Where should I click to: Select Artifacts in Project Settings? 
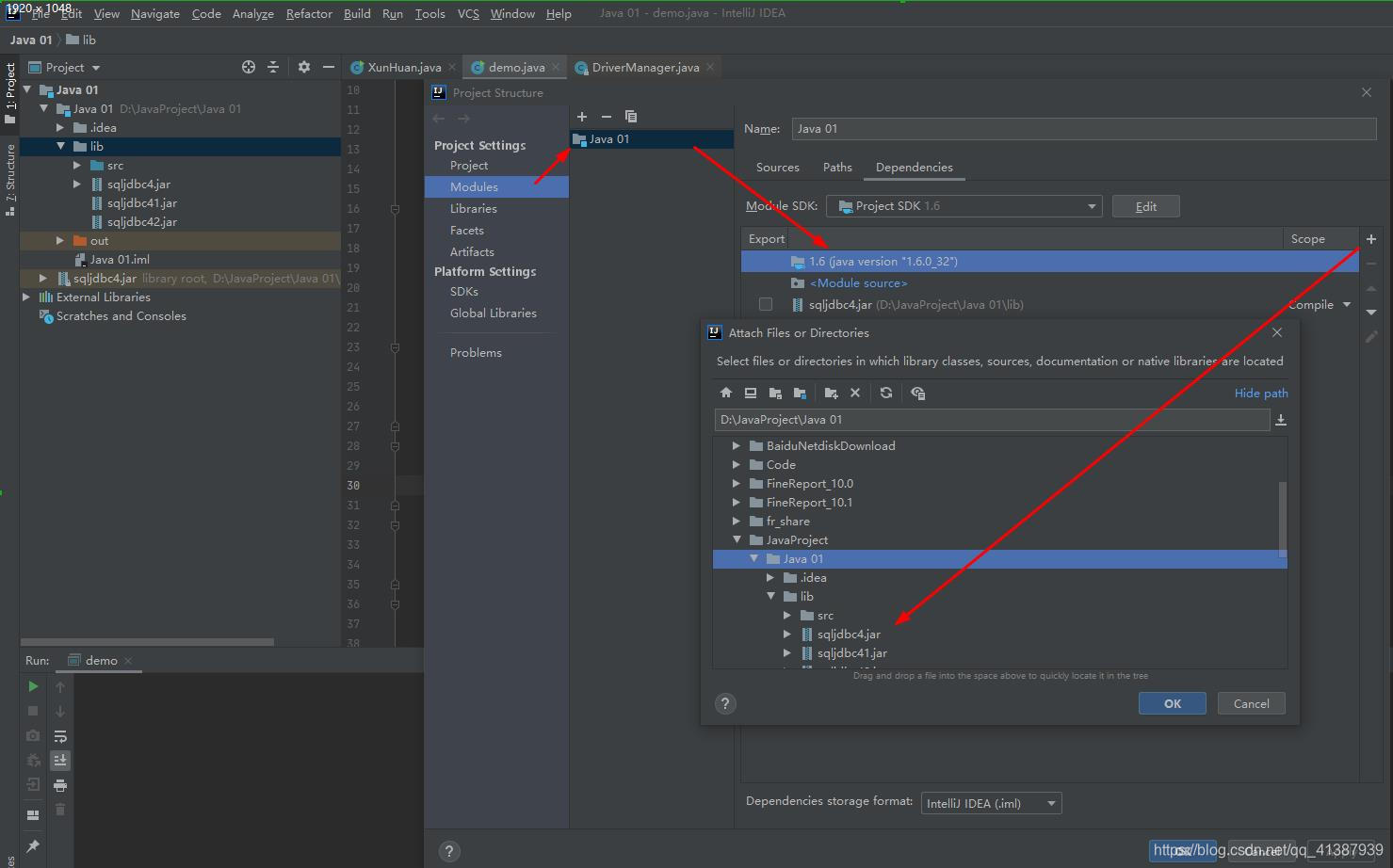(x=472, y=251)
